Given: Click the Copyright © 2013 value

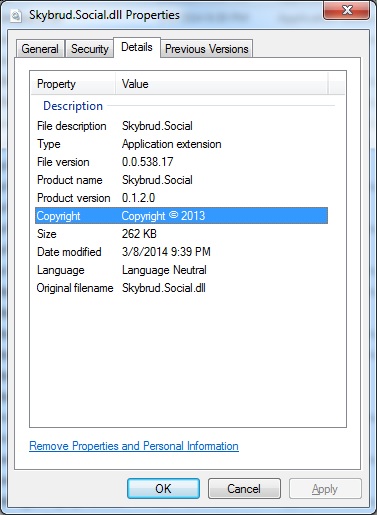Looking at the screenshot, I should pos(163,216).
